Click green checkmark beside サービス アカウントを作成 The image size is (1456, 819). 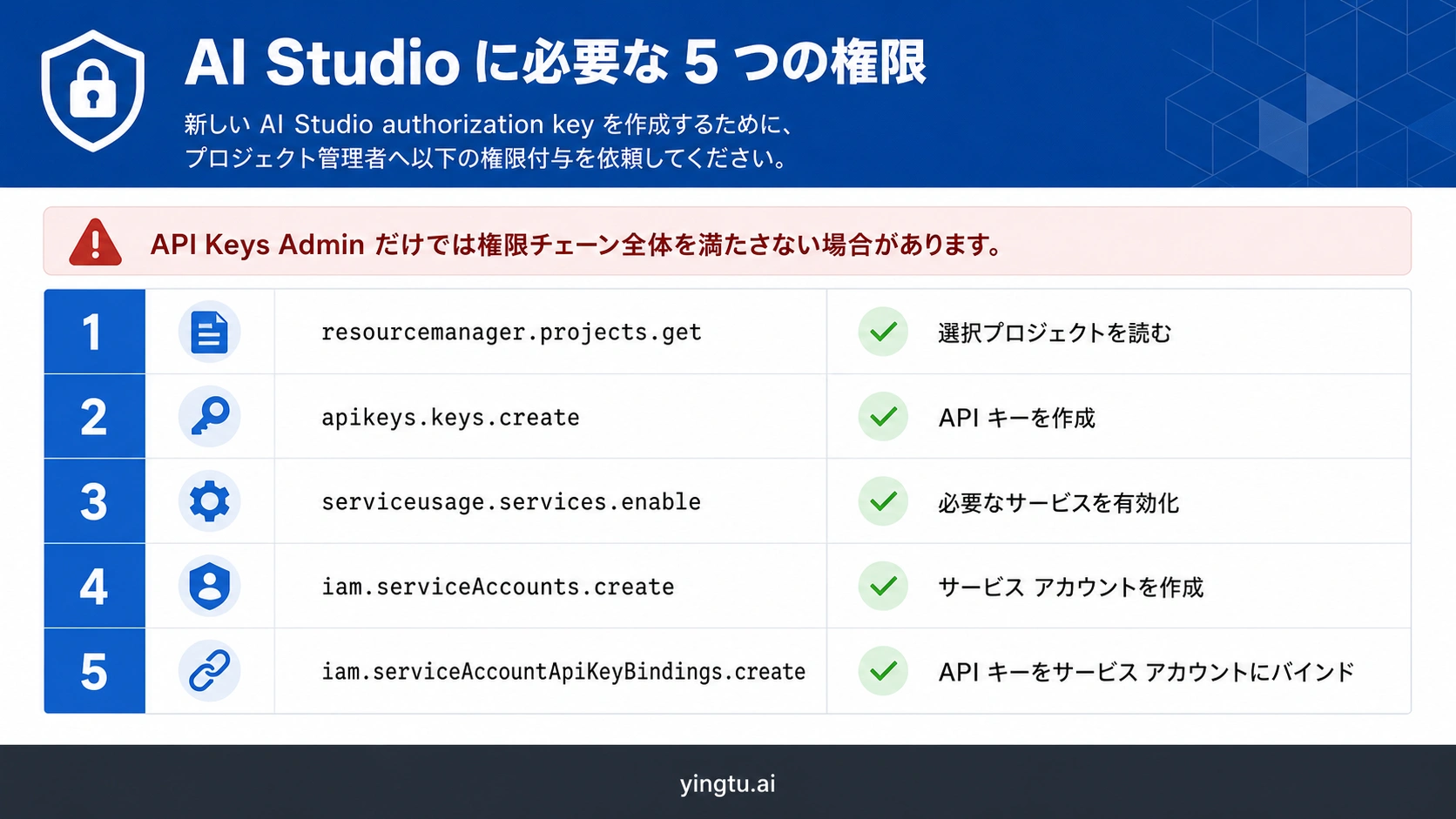[883, 586]
